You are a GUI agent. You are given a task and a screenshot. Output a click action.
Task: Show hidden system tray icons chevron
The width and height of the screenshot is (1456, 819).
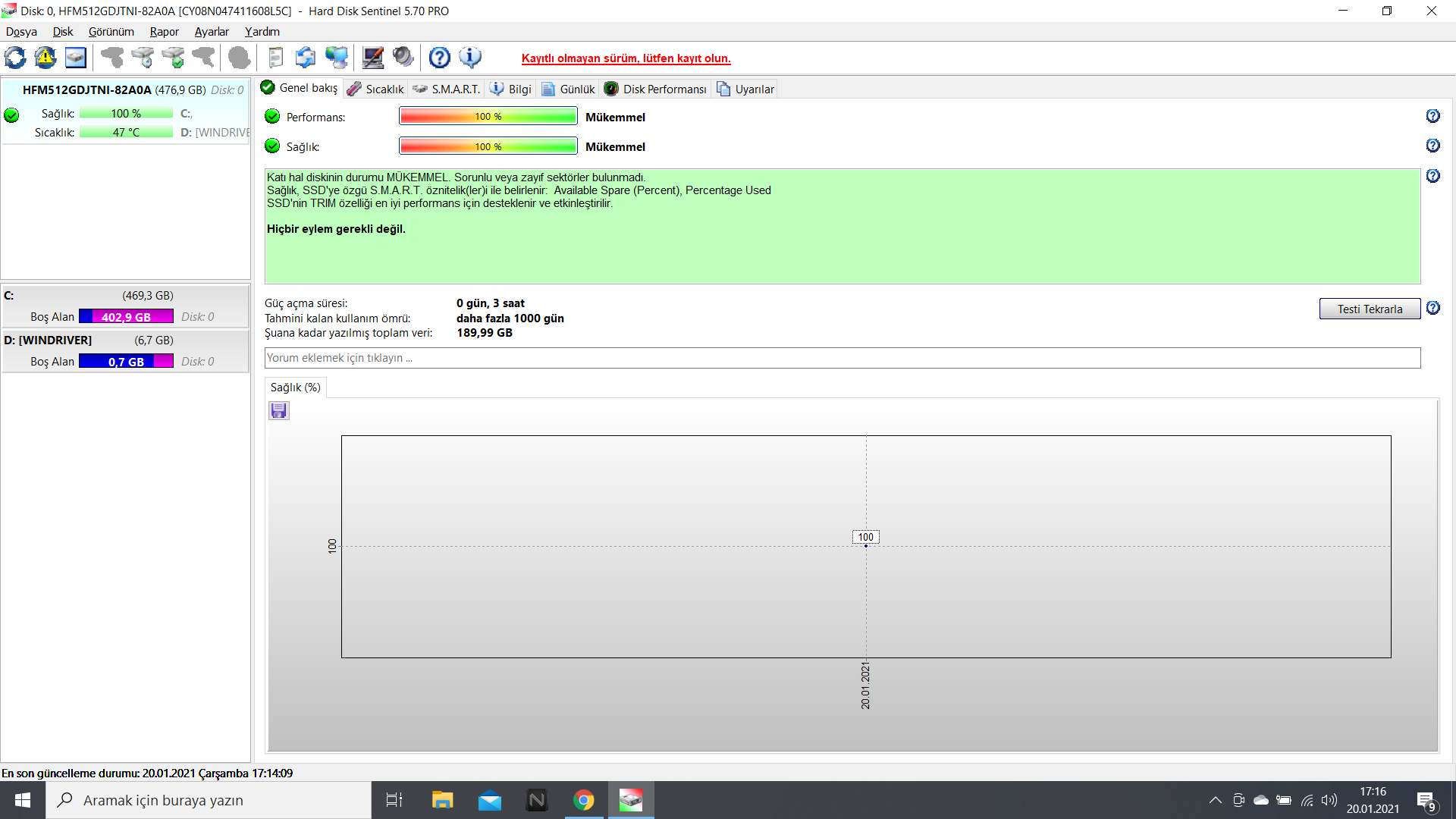click(x=1215, y=800)
